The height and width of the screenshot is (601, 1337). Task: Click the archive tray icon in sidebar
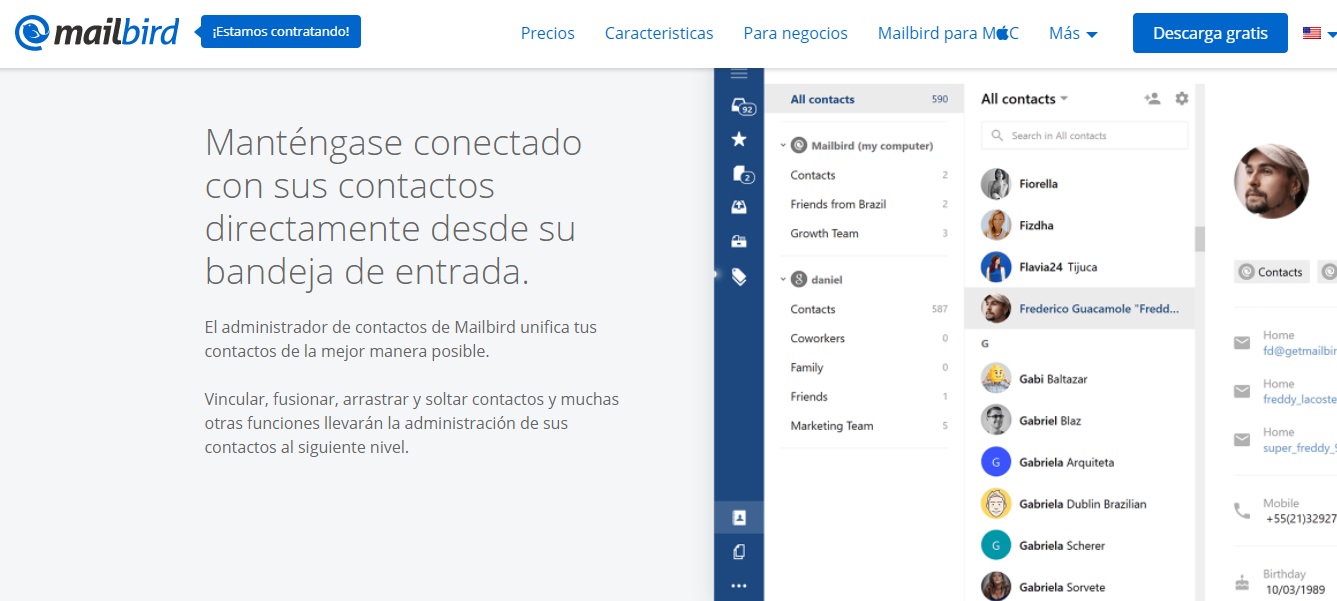coord(739,207)
